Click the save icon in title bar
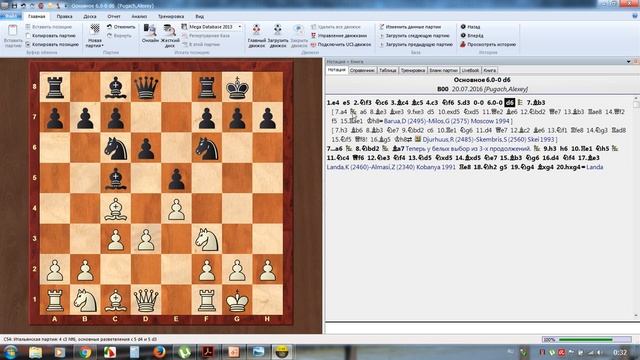The height and width of the screenshot is (360, 640). tap(14, 6)
